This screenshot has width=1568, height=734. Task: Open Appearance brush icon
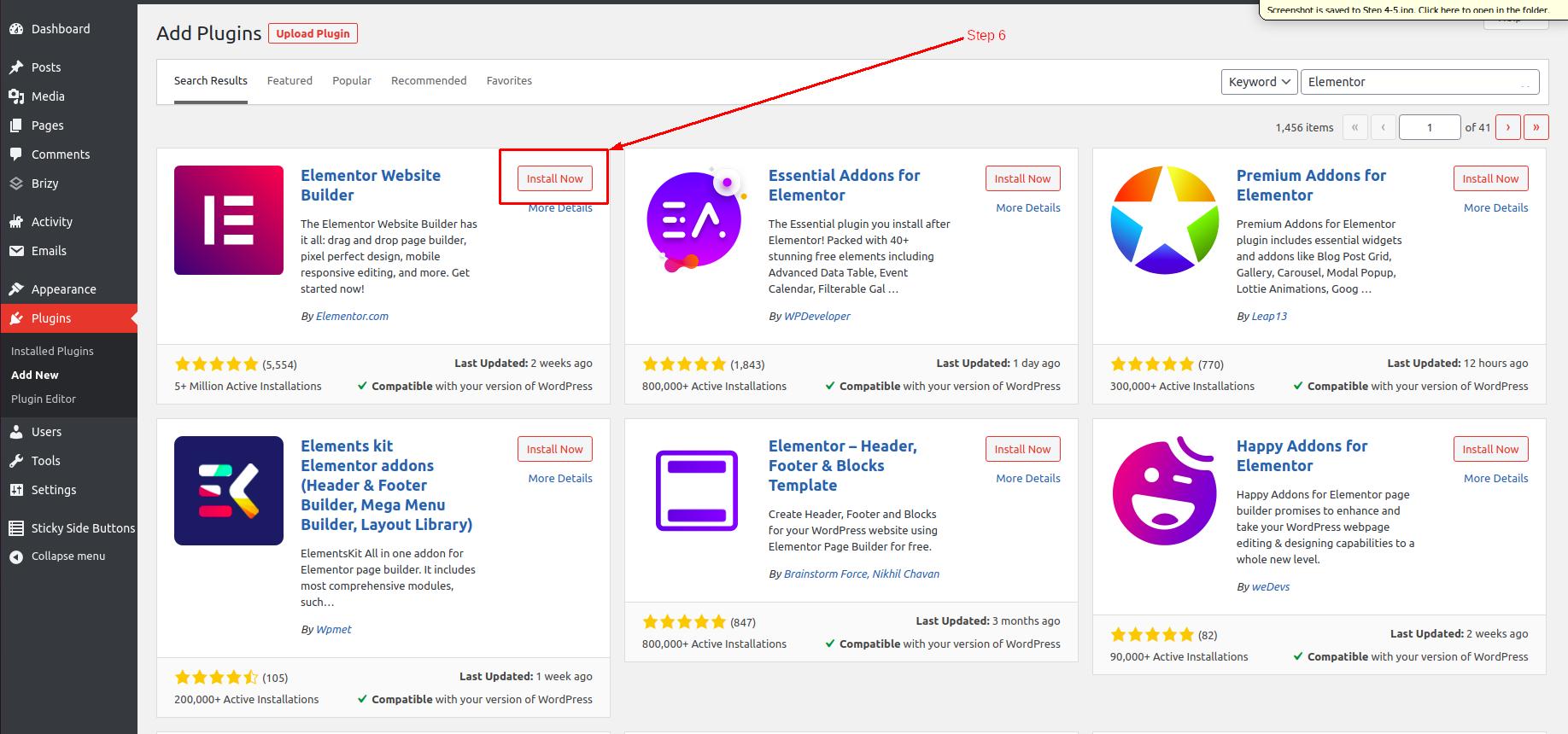15,289
